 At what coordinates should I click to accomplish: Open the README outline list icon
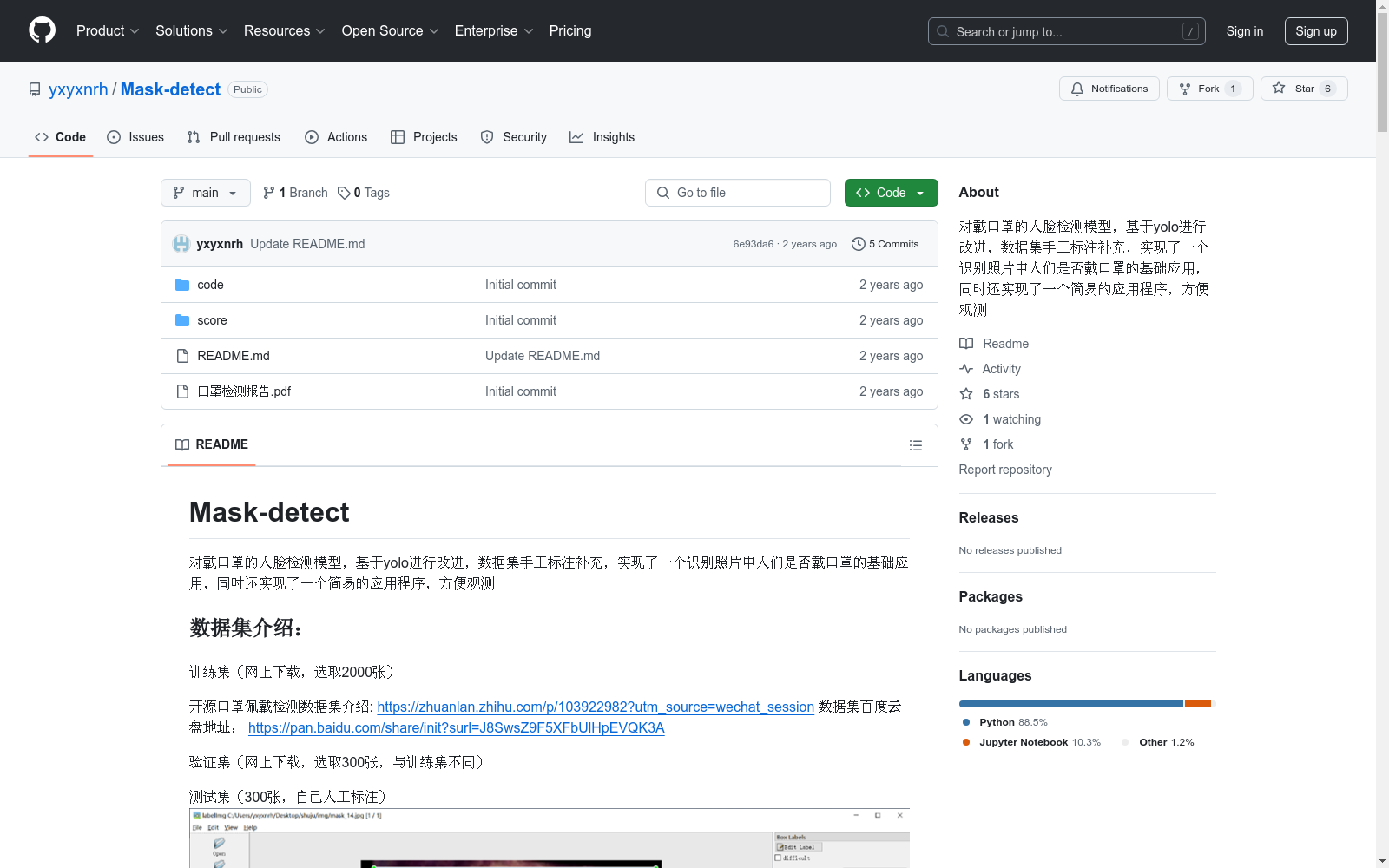click(915, 445)
